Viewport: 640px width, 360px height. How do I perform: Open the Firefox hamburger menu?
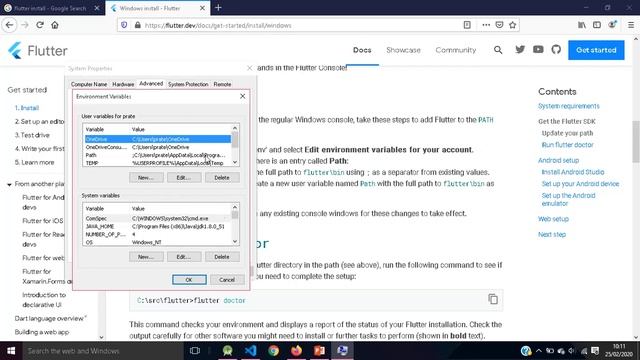631,25
